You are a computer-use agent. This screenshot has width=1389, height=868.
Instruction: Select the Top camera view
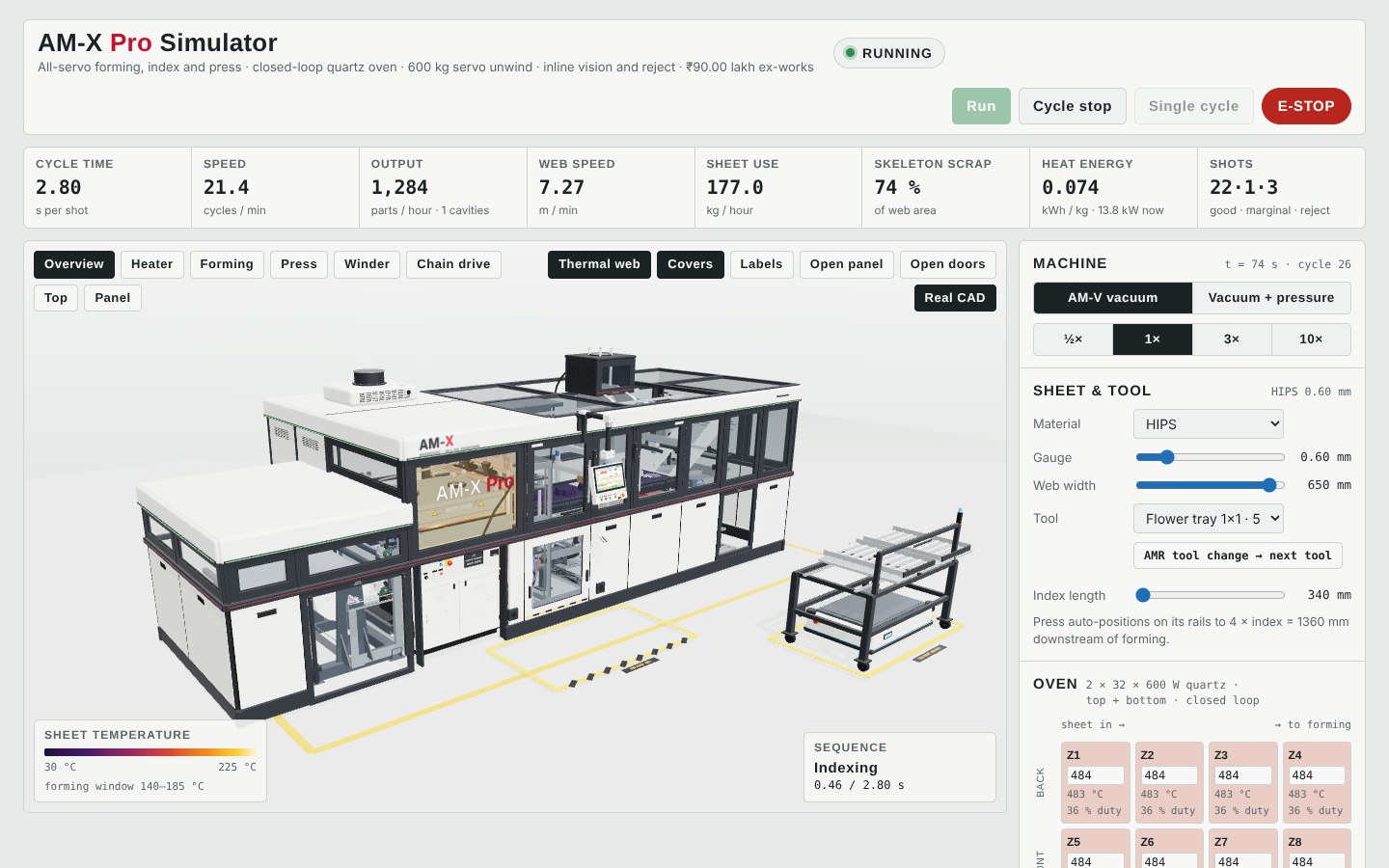tap(56, 298)
